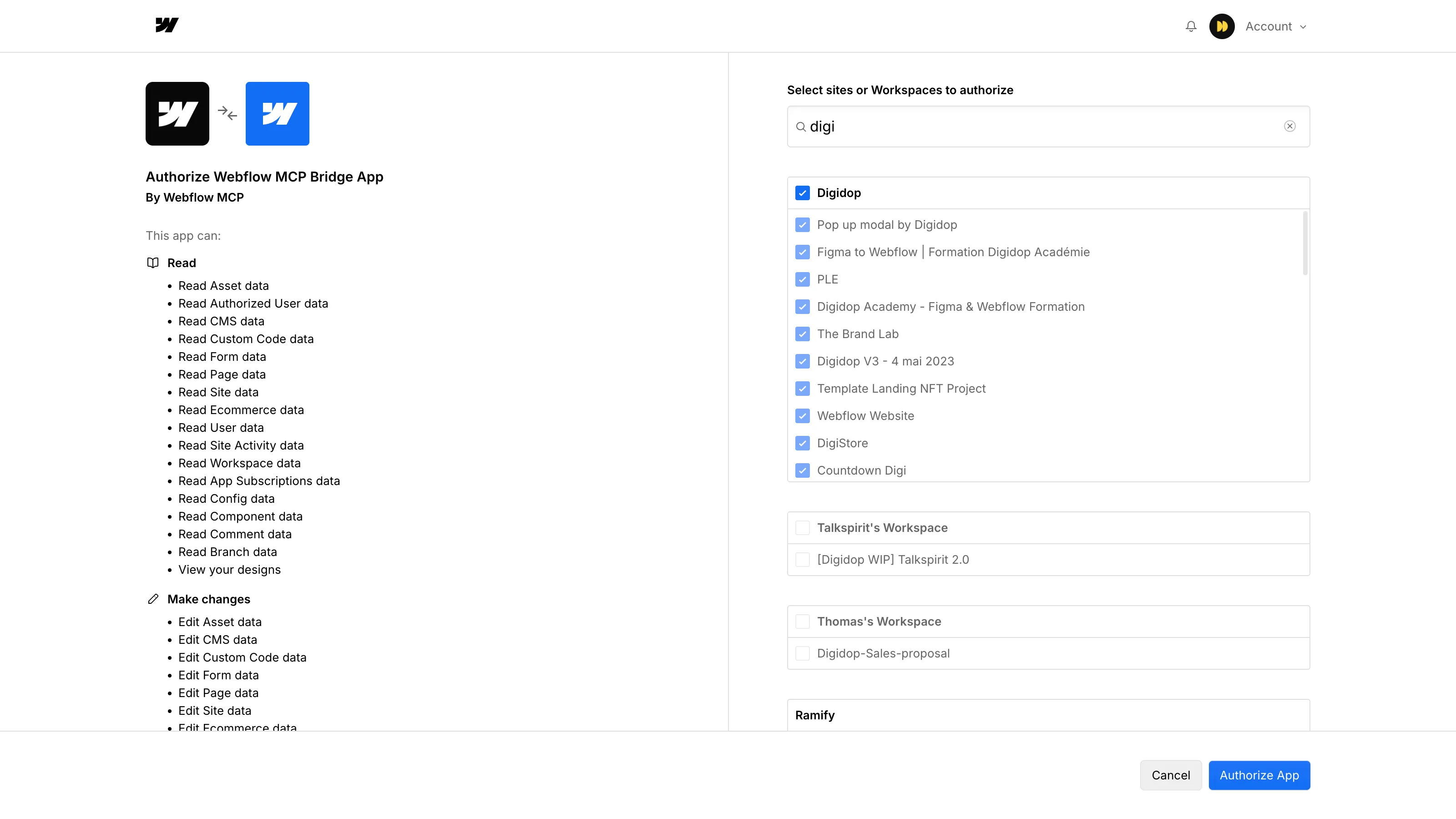Uncheck the Digidop workspace checkbox
The image size is (1456, 819).
pos(803,193)
